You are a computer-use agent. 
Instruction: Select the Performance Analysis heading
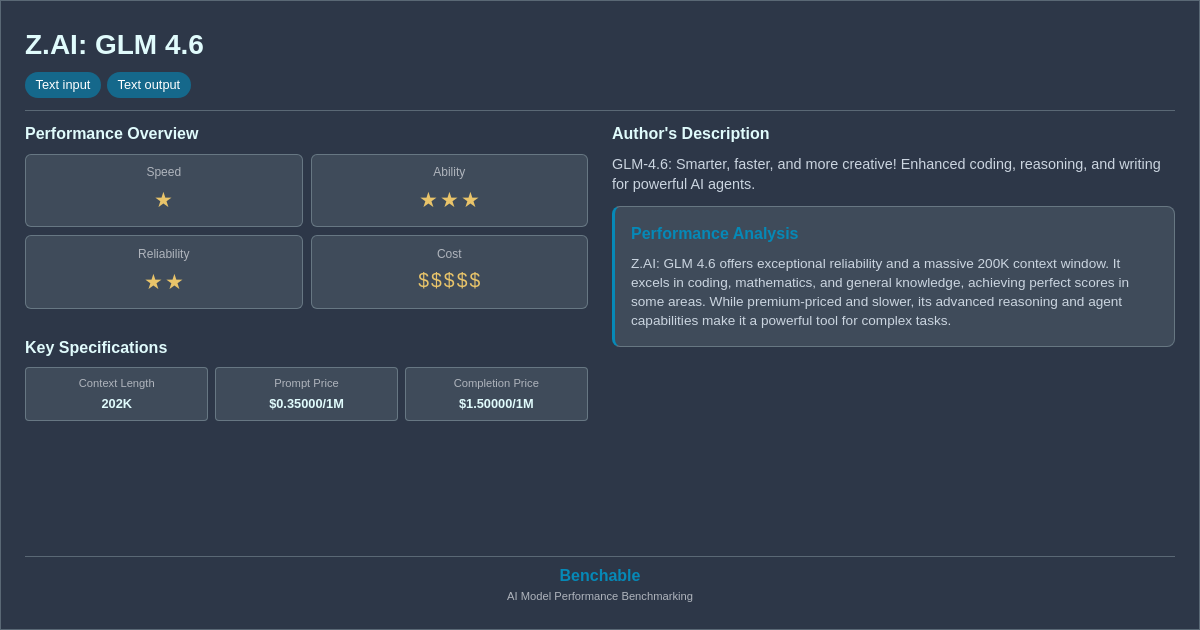coord(714,233)
